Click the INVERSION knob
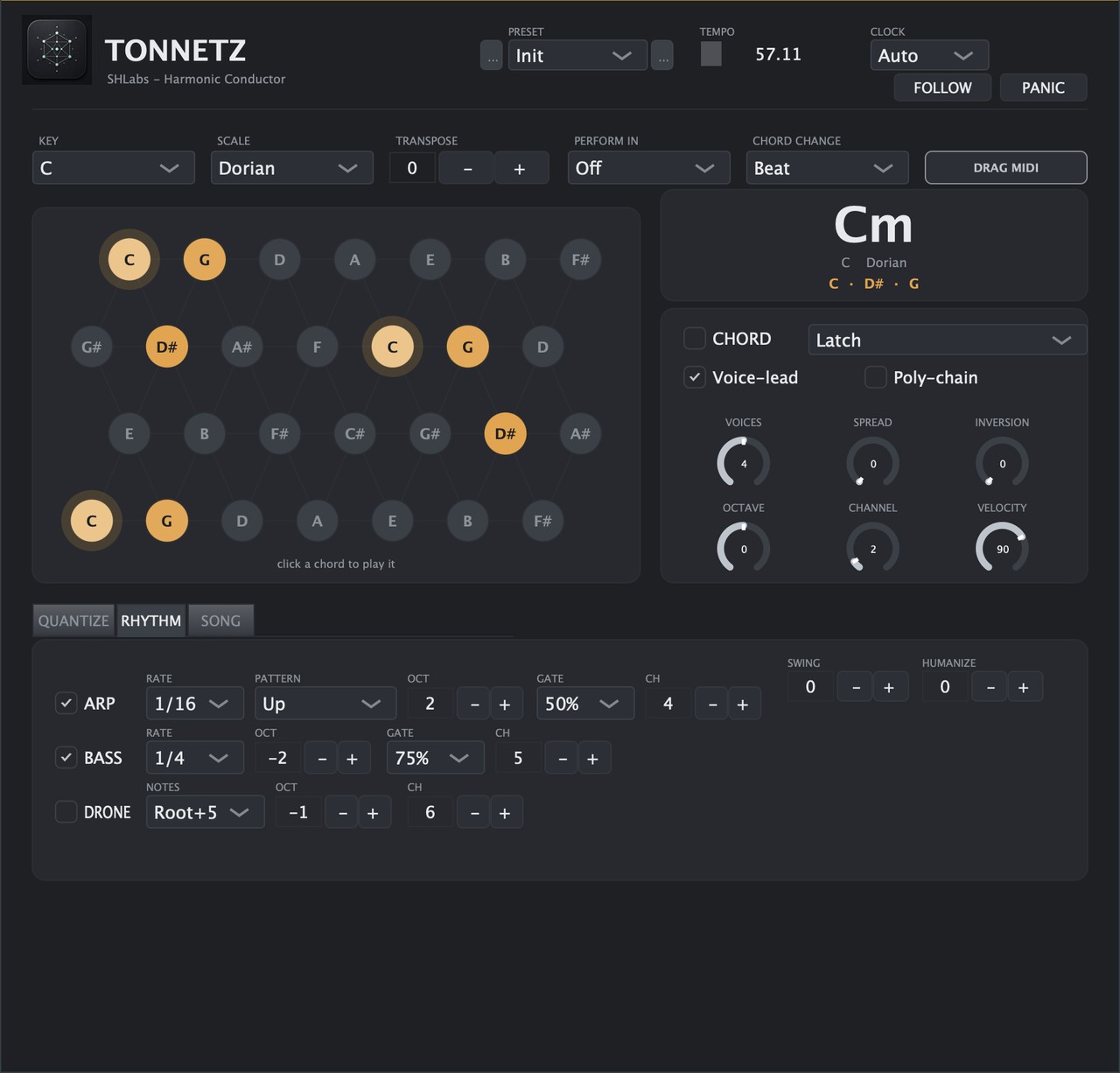This screenshot has height=1073, width=1120. [x=1002, y=463]
